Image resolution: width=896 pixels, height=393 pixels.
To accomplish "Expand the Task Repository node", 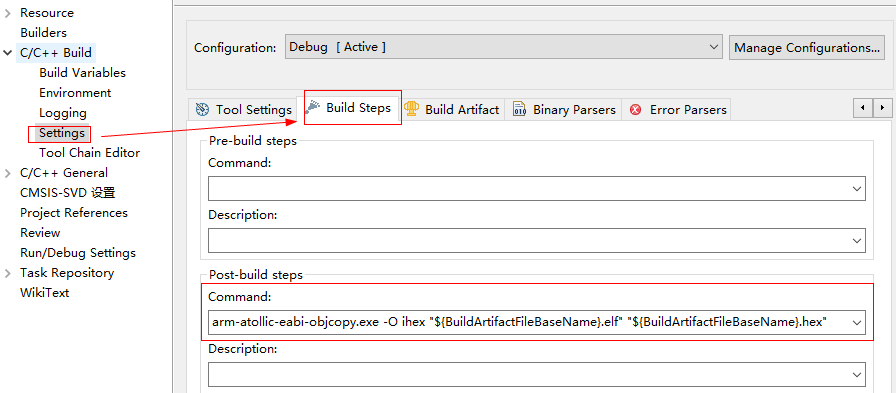I will coord(8,272).
